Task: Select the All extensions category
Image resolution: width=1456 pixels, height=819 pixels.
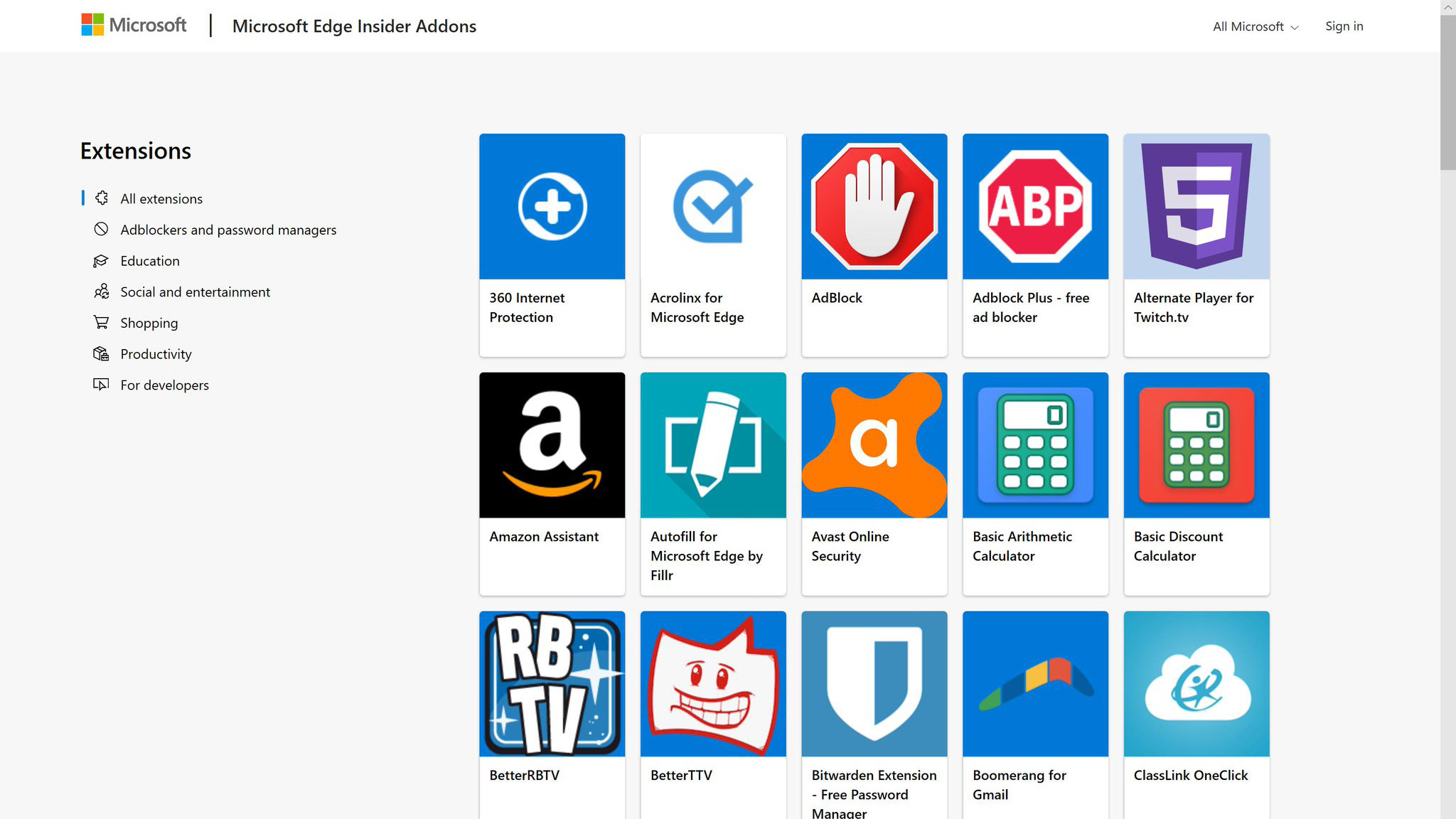Action: pyautogui.click(x=161, y=199)
